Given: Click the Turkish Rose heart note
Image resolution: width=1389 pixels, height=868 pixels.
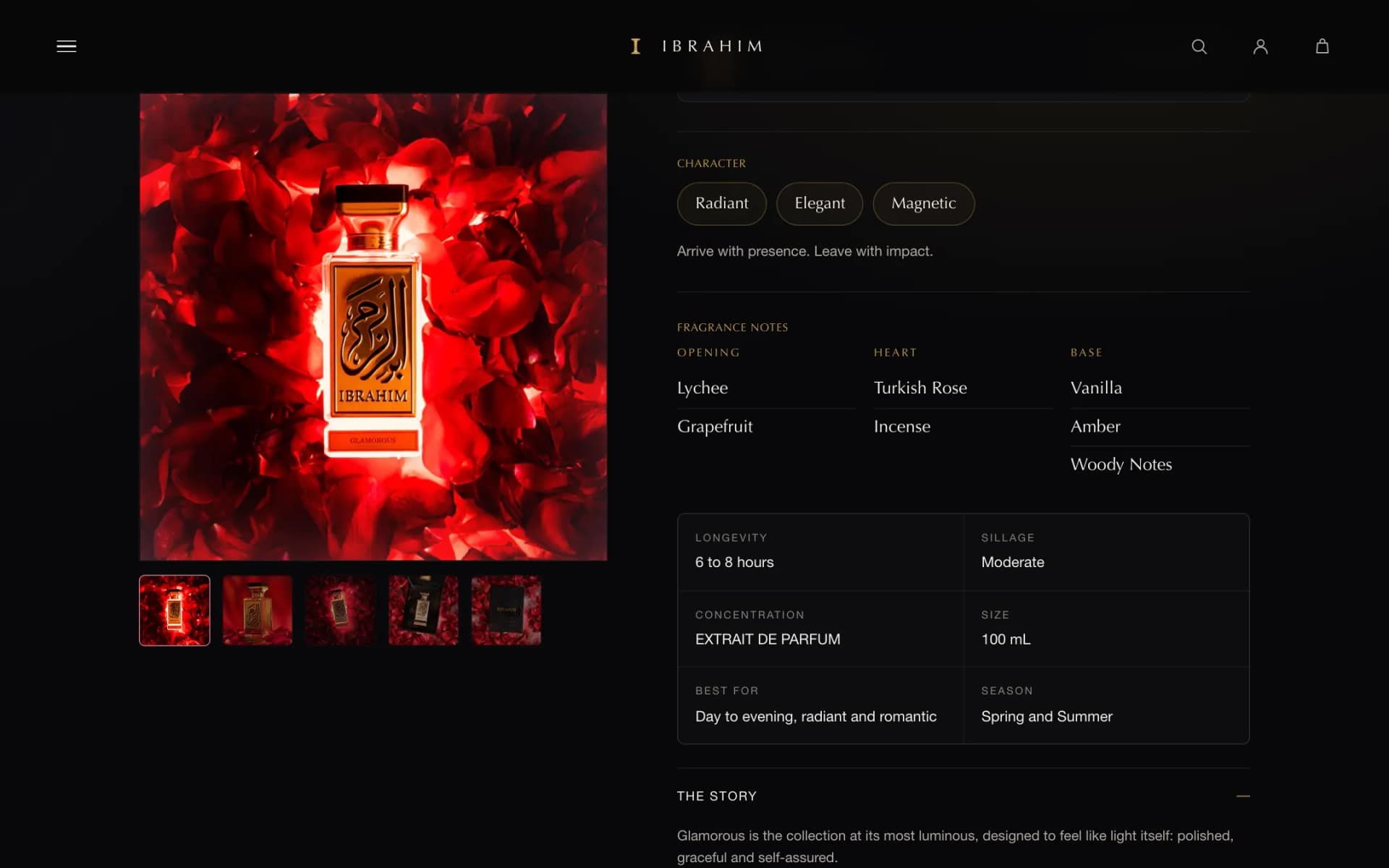Looking at the screenshot, I should pyautogui.click(x=920, y=388).
